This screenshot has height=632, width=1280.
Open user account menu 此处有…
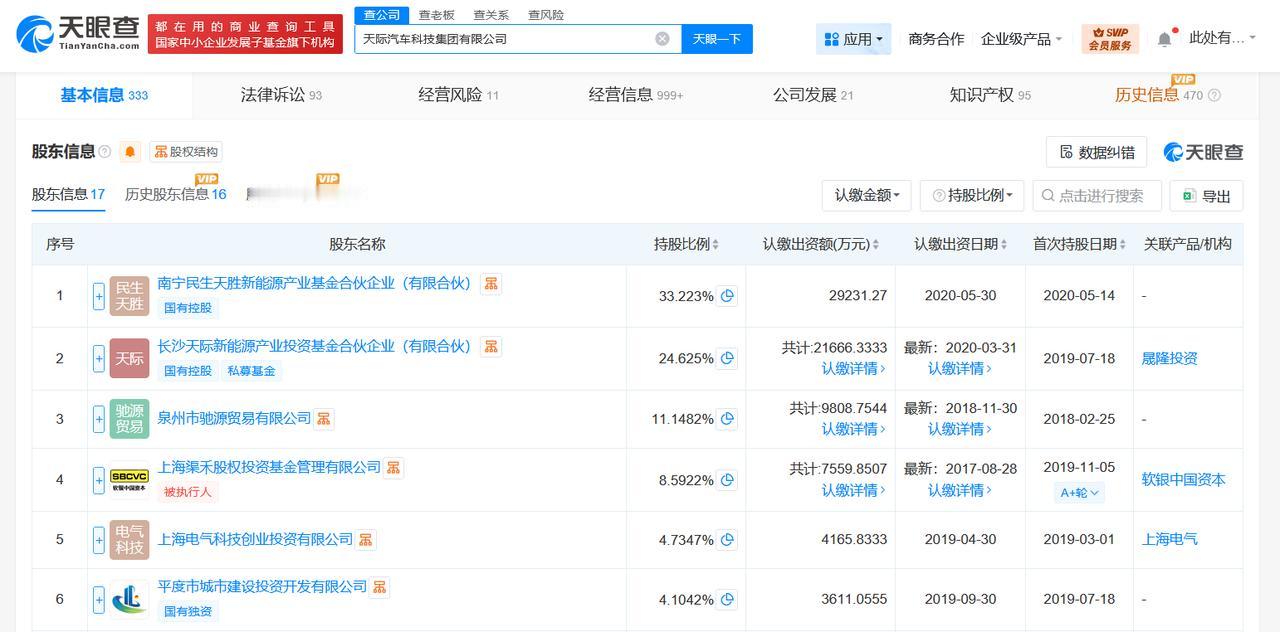click(1222, 38)
